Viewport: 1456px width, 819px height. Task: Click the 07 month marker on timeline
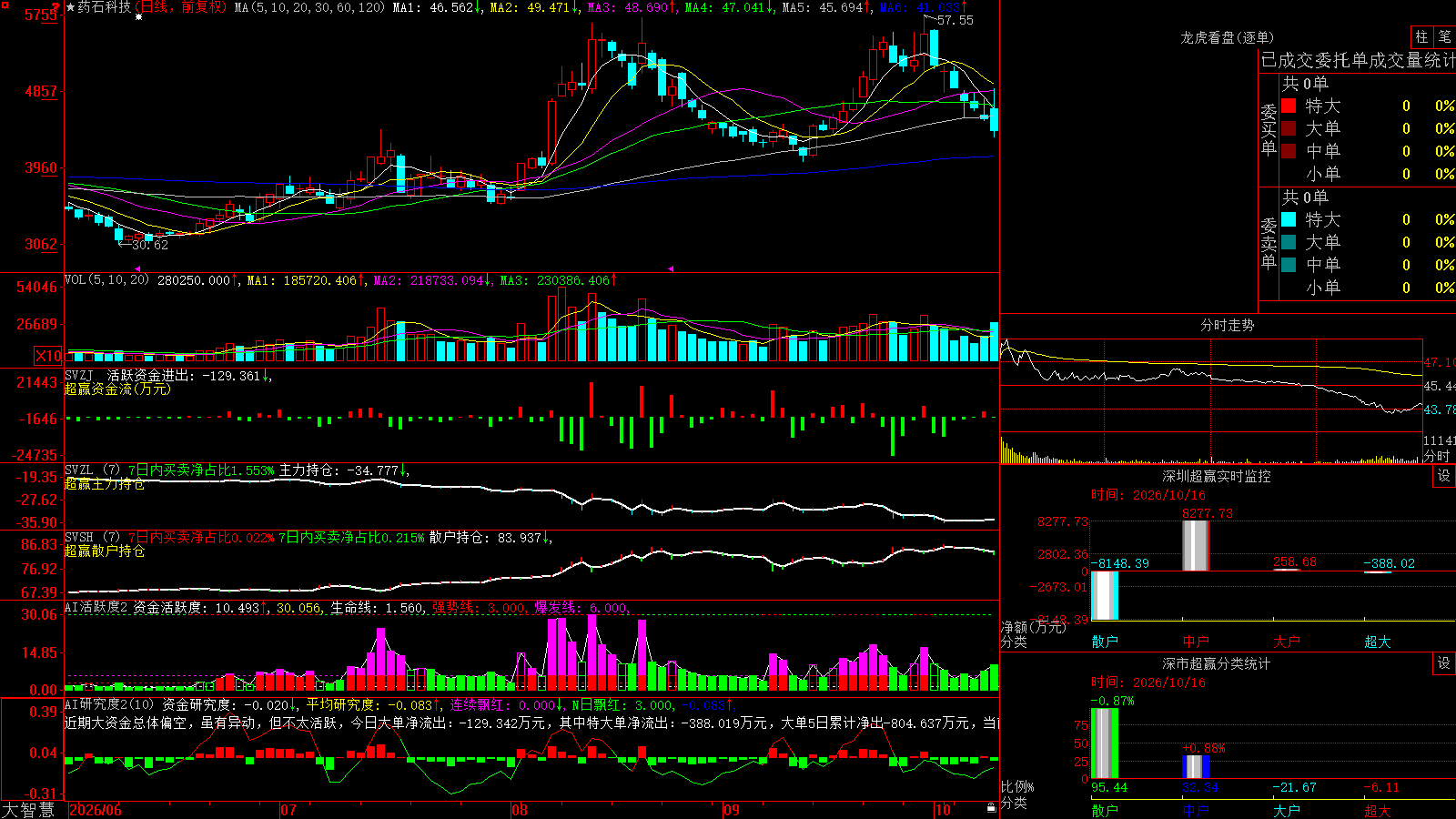point(288,810)
